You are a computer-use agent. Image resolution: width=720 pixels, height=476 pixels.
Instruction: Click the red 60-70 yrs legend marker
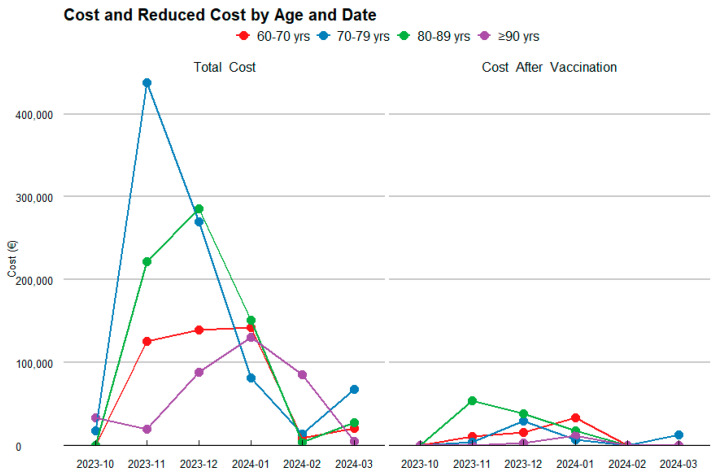pos(243,36)
